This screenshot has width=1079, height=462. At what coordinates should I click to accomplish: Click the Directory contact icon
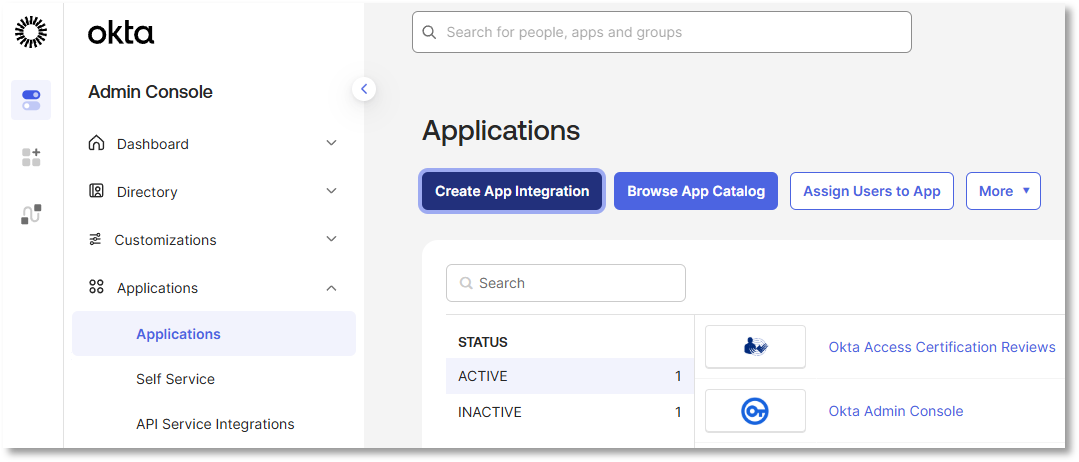click(x=96, y=191)
